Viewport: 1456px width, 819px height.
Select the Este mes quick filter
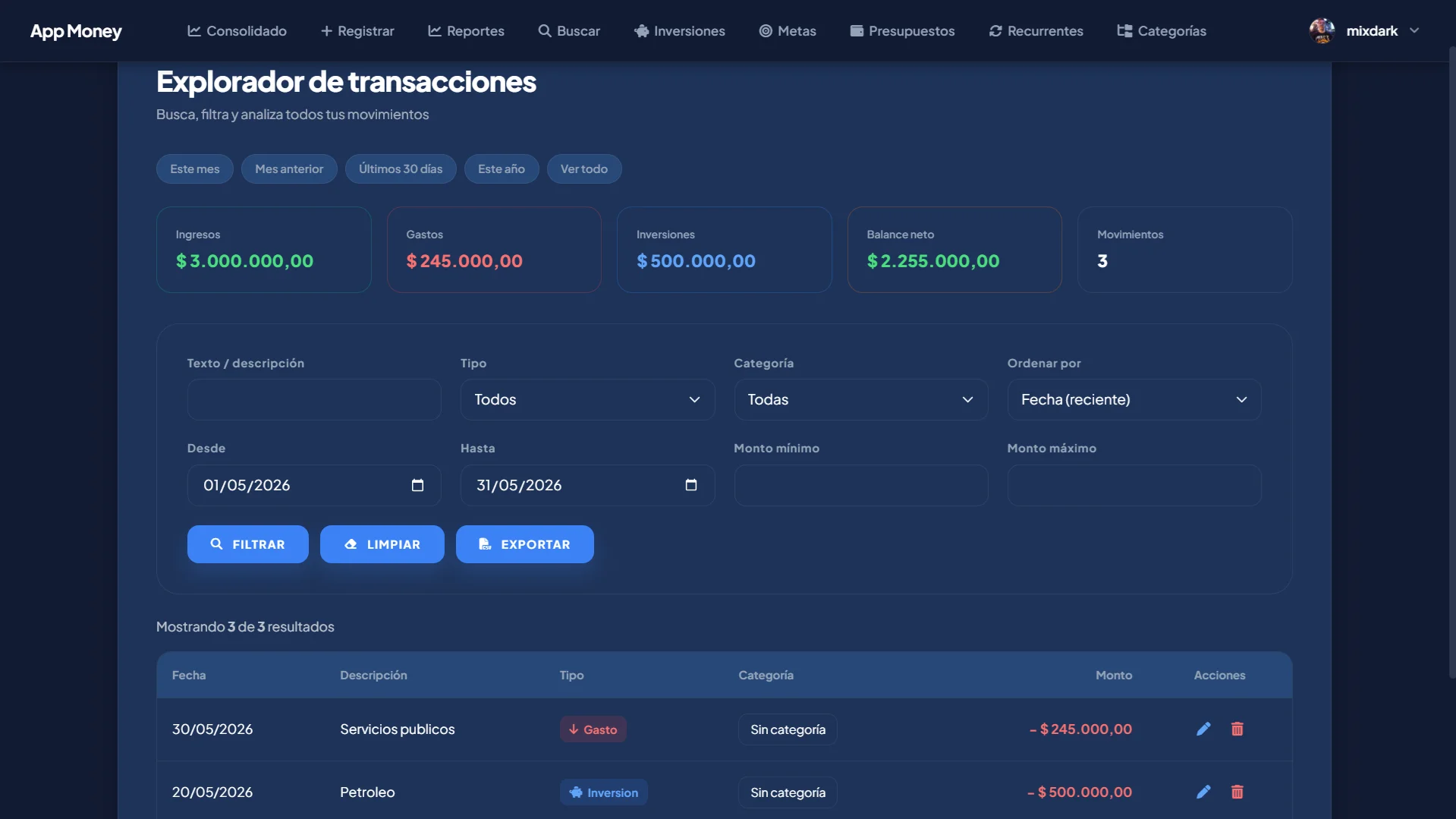(195, 169)
